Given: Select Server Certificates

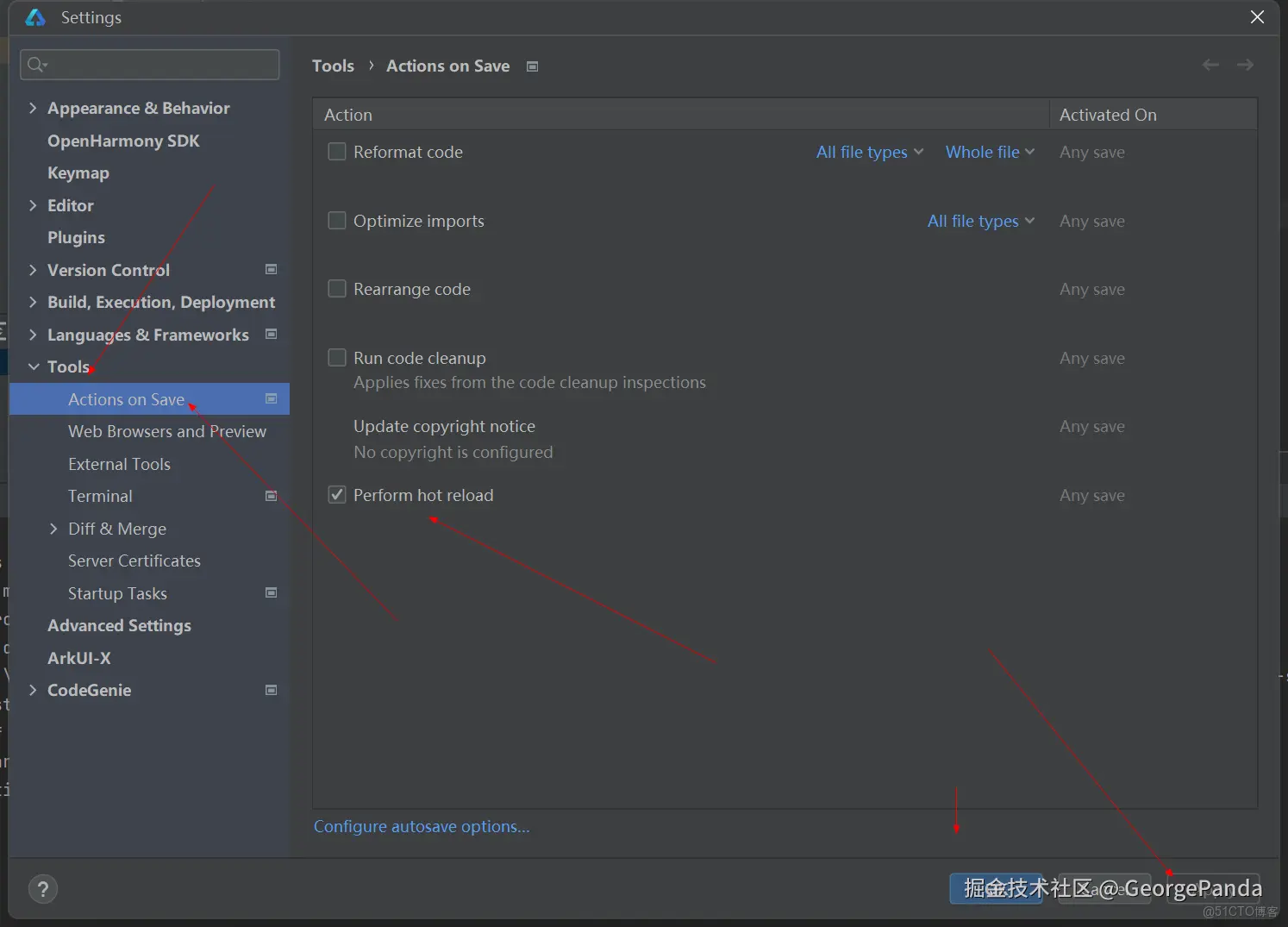Looking at the screenshot, I should (134, 561).
